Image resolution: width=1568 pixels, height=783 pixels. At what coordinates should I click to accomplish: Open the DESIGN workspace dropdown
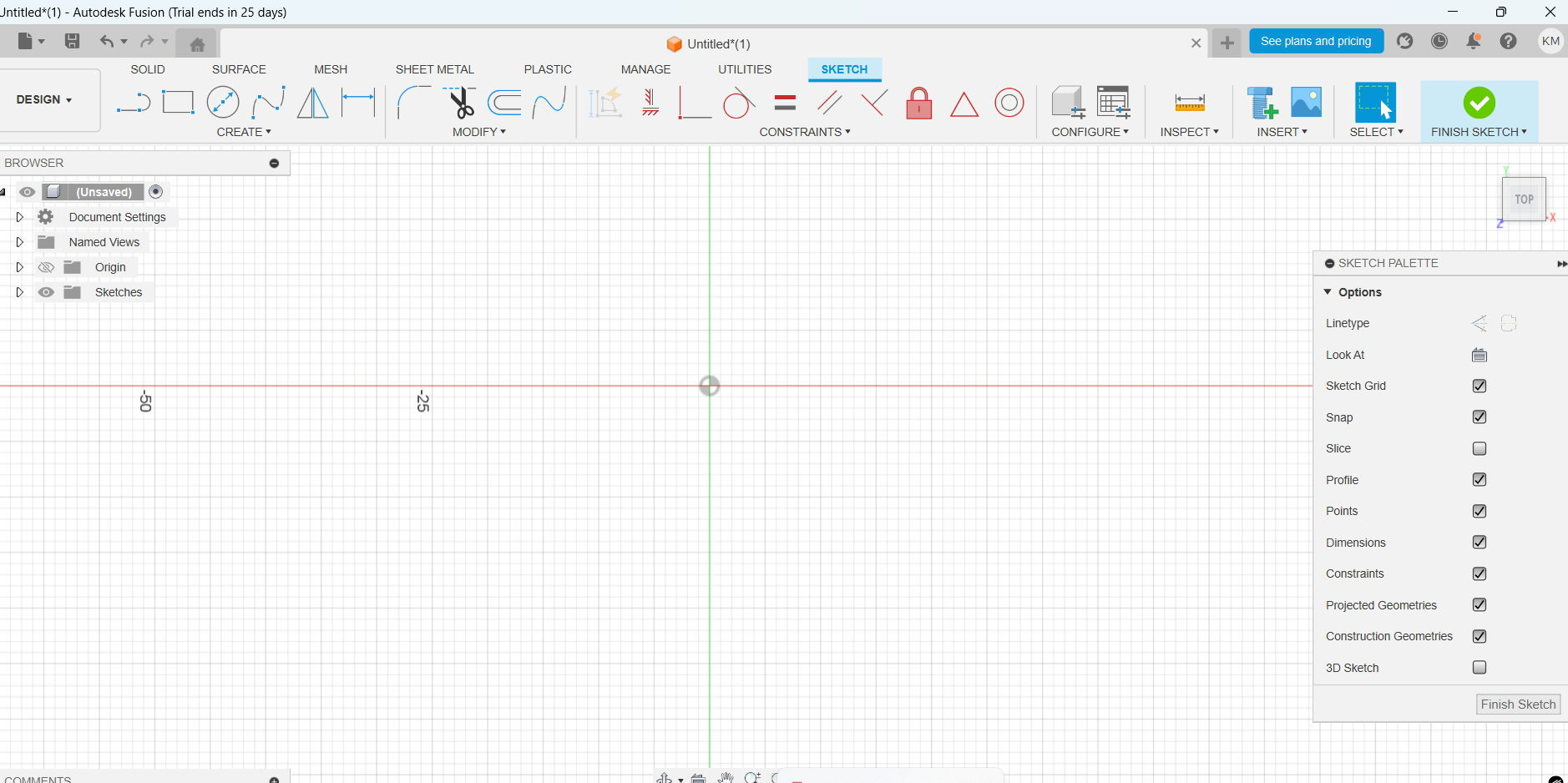44,99
